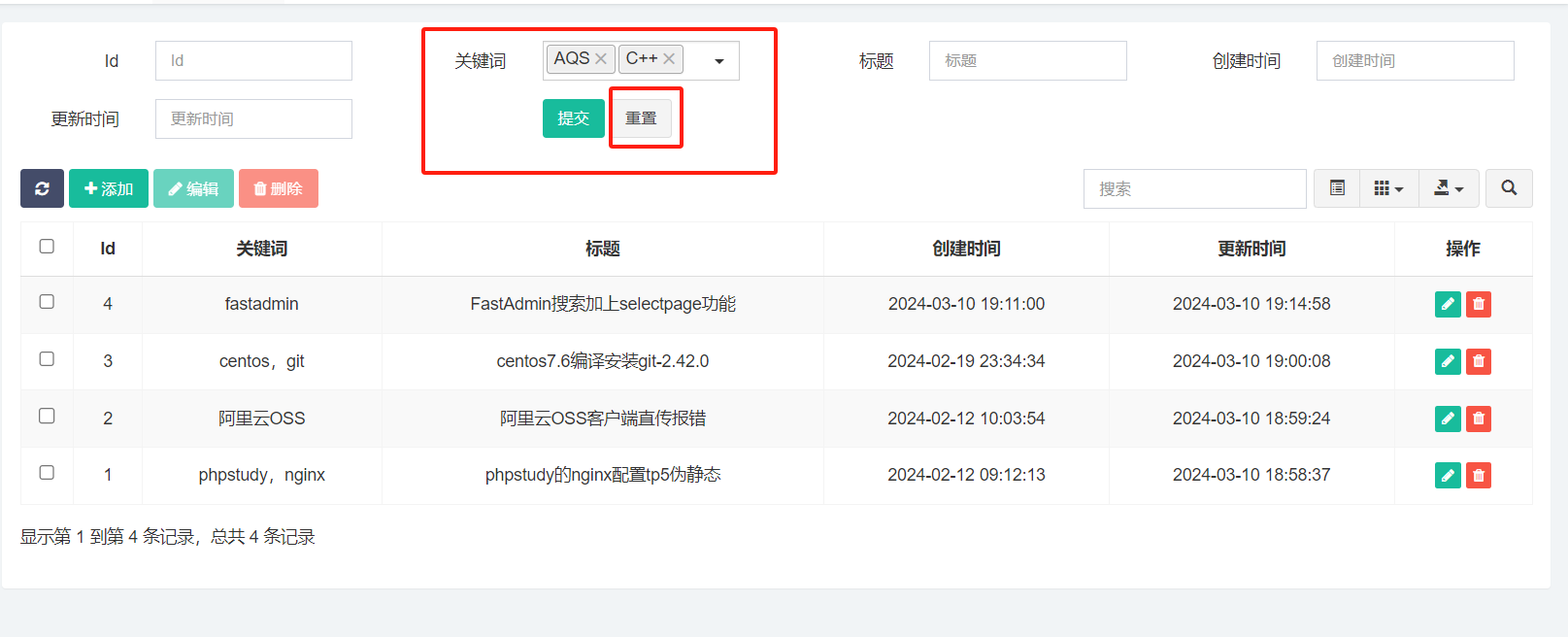Delete the fastadmin row with trash icon

click(1479, 304)
